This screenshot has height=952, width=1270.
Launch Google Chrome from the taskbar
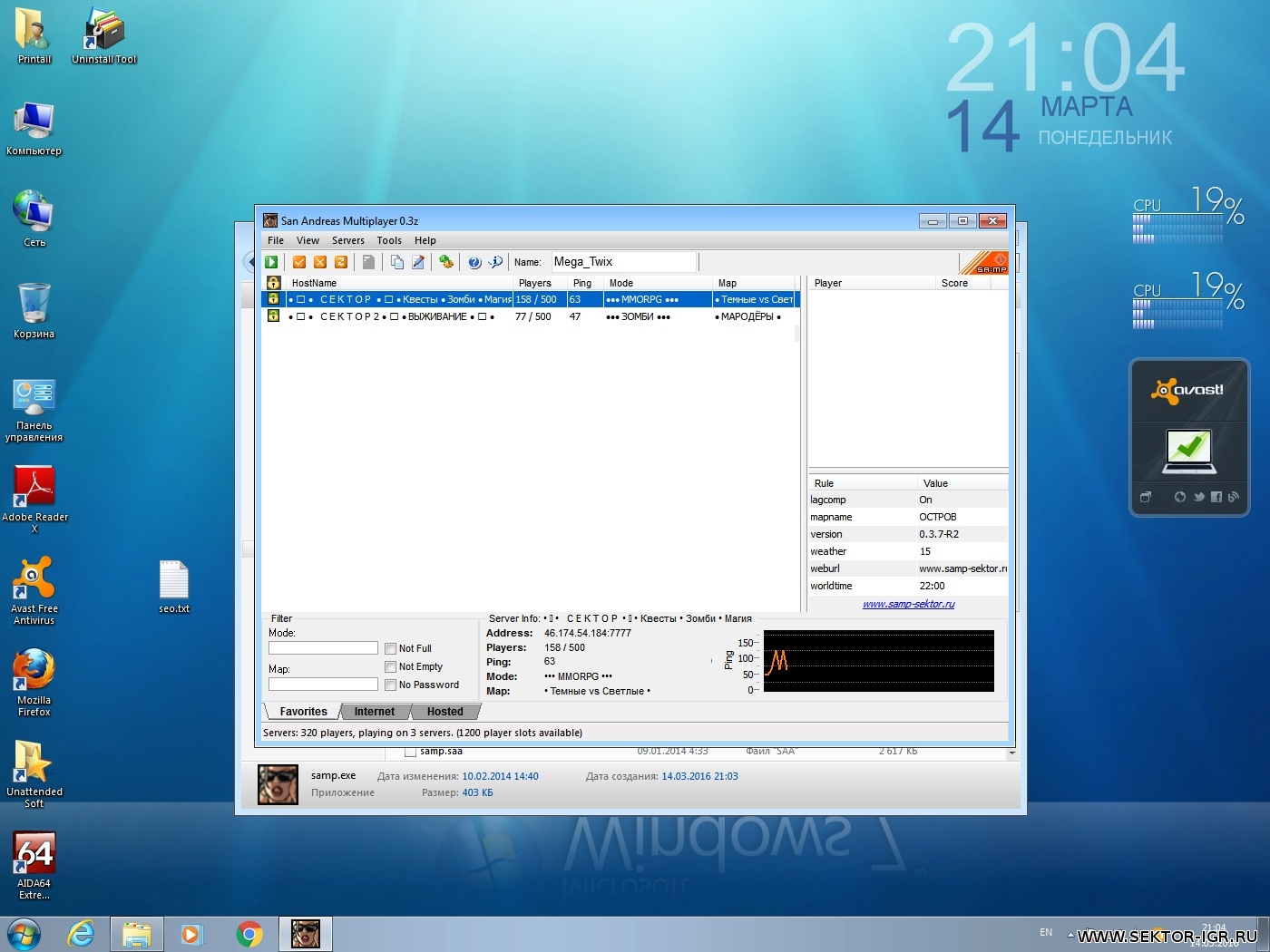coord(249,934)
